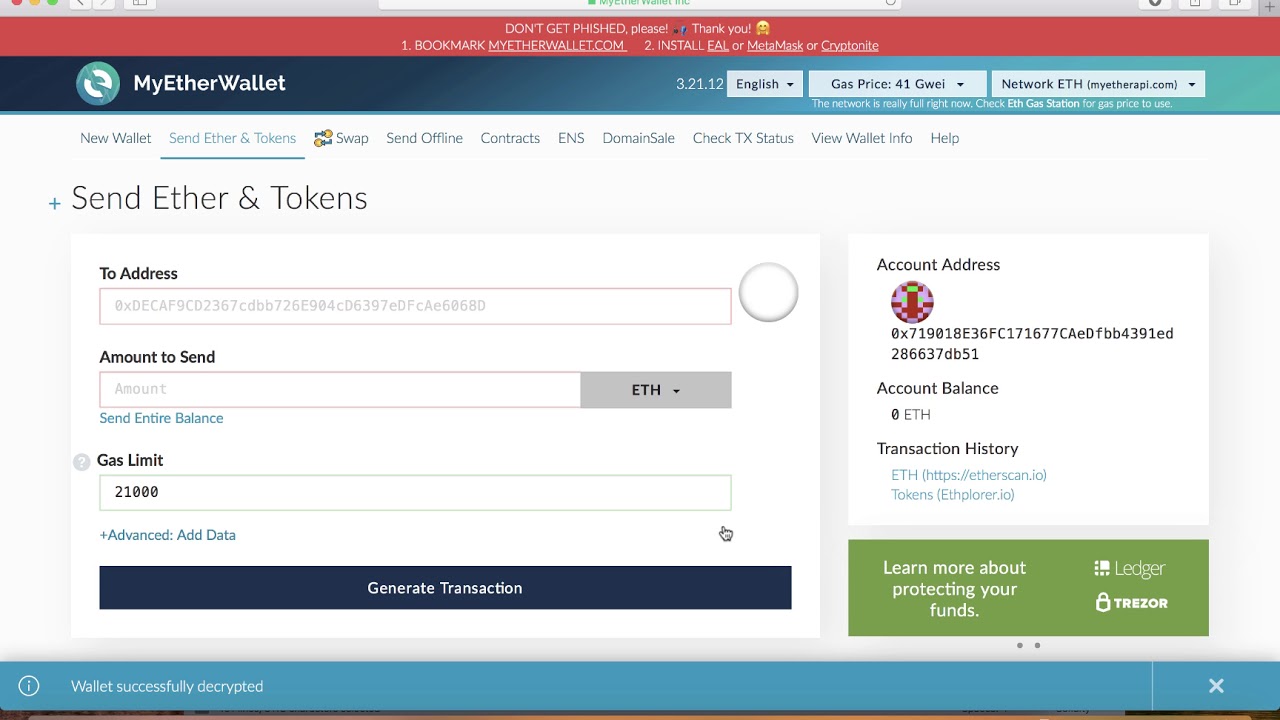The width and height of the screenshot is (1280, 720).
Task: Open the Send Offline tab
Action: (x=424, y=138)
